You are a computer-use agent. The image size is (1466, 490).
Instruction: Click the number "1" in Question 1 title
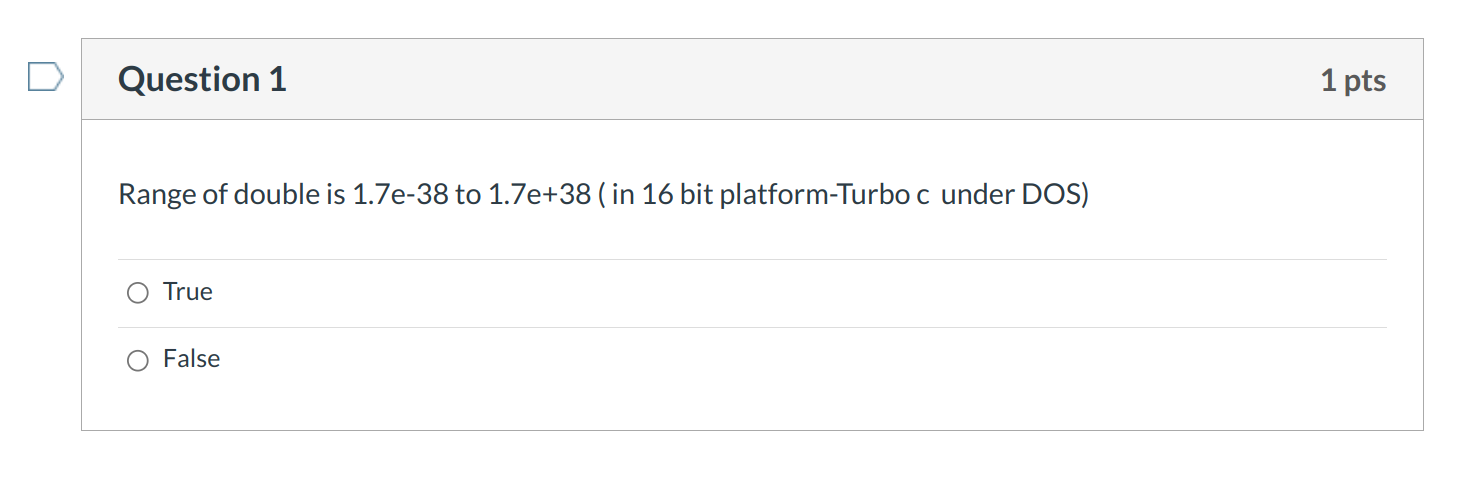click(x=277, y=80)
